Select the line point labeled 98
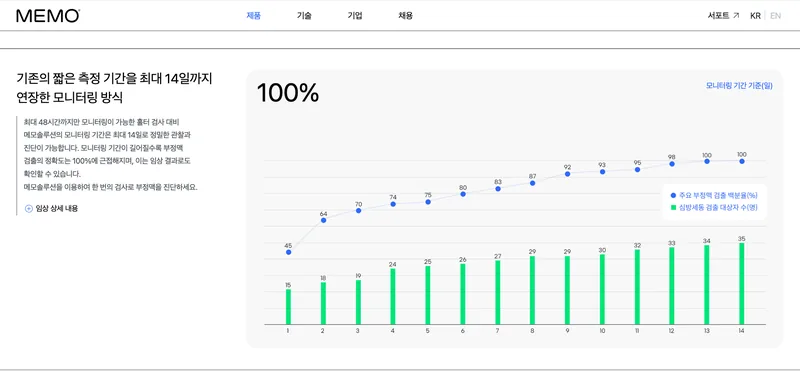 pos(672,164)
